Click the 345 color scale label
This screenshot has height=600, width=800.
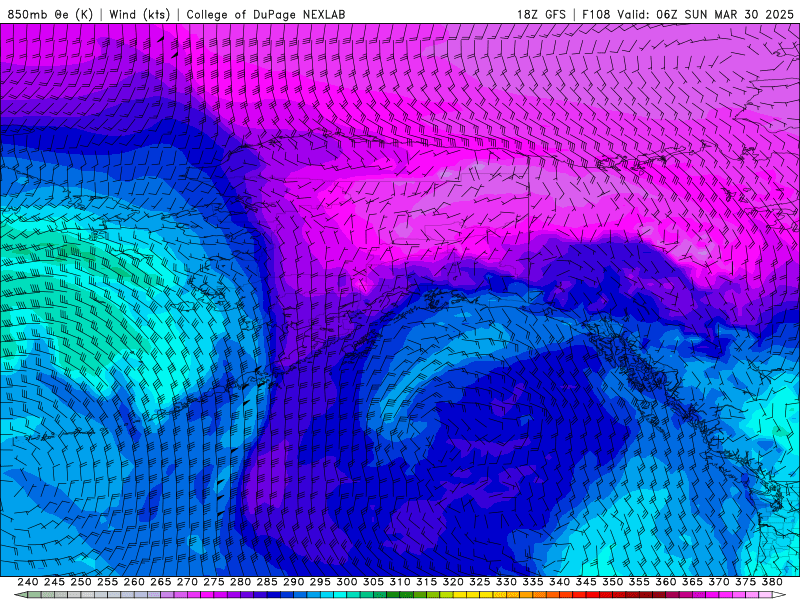586,582
